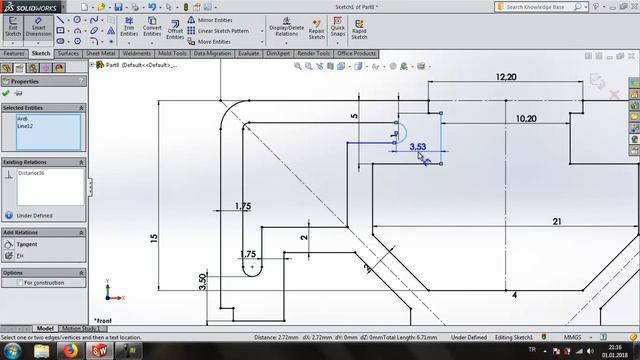
Task: Click the pushpin icon in Properties panel
Action: pos(18,93)
